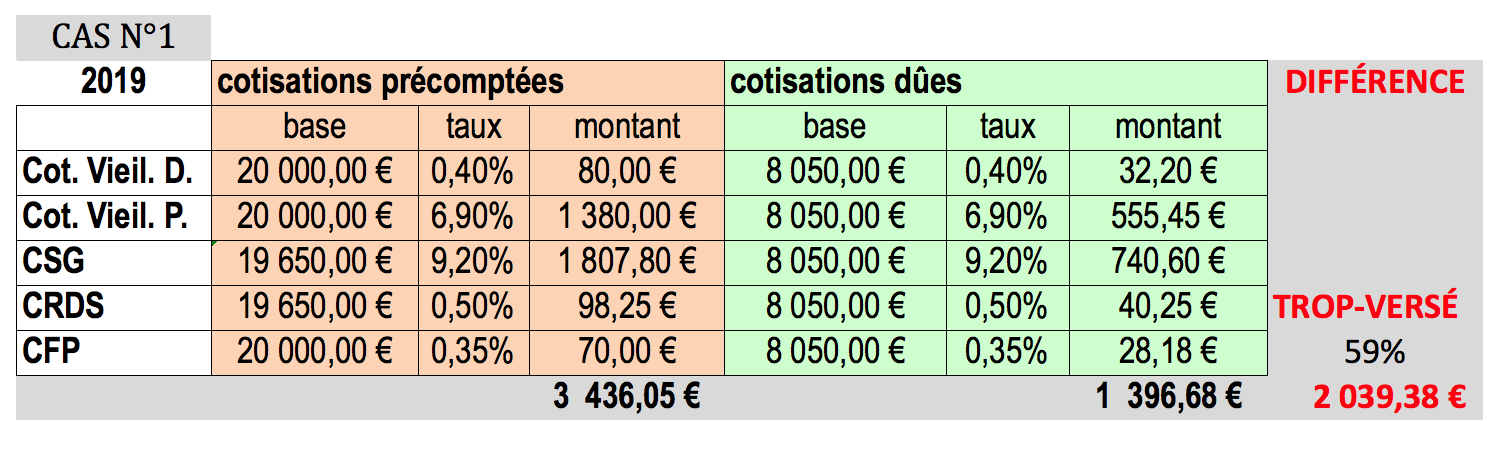1501x451 pixels.
Task: Select the Cot. Vieil. P. row label
Action: point(113,217)
